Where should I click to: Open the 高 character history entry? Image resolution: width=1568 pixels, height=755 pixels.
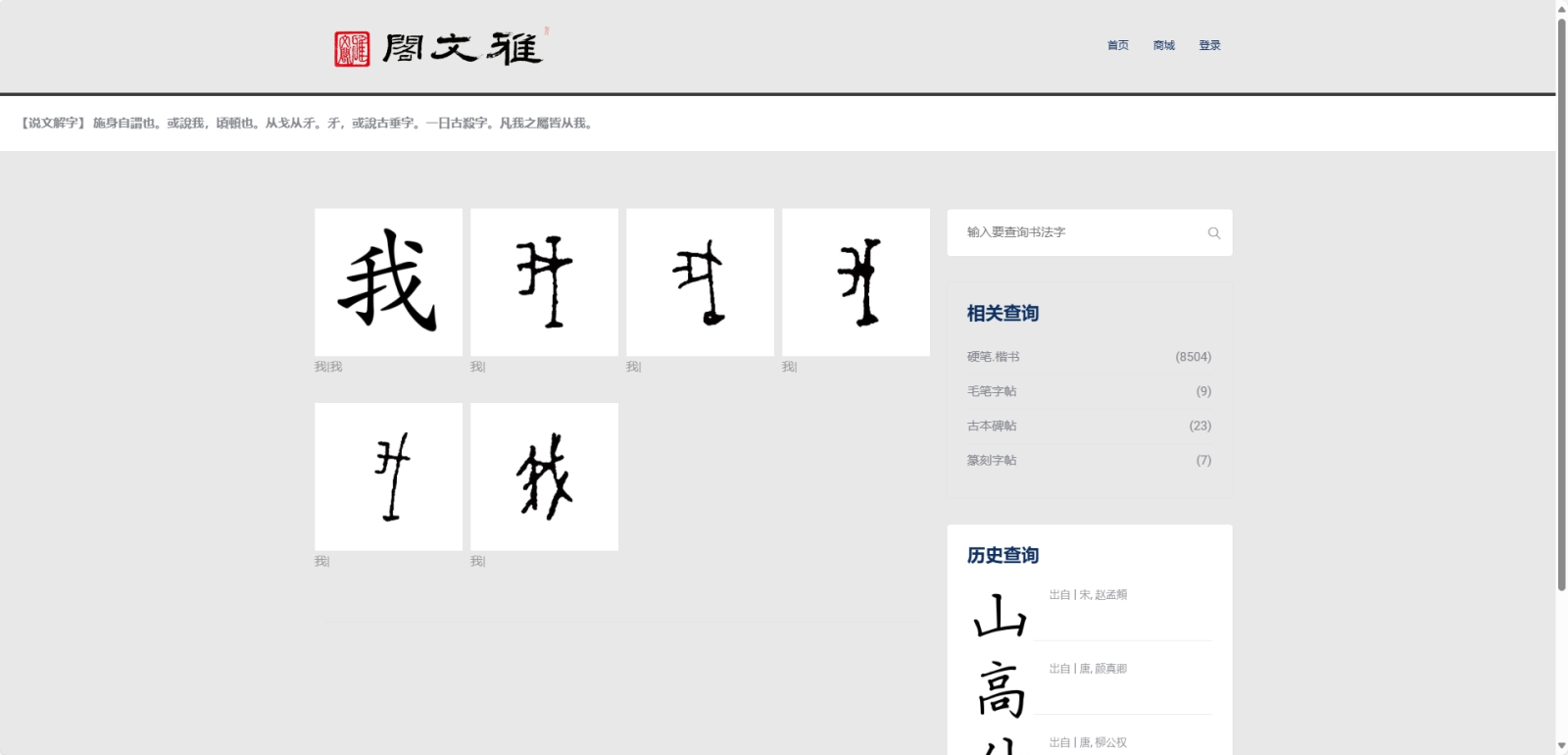1000,690
